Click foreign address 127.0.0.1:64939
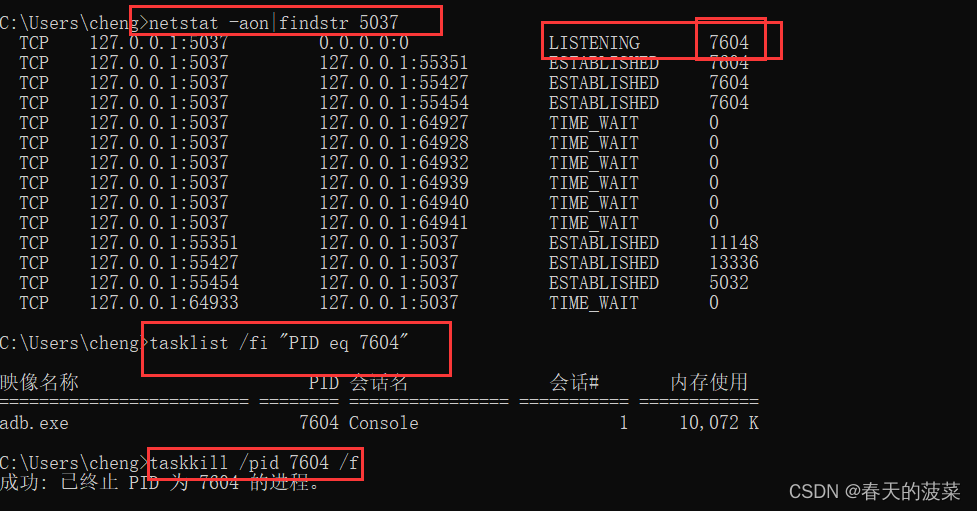 point(394,182)
